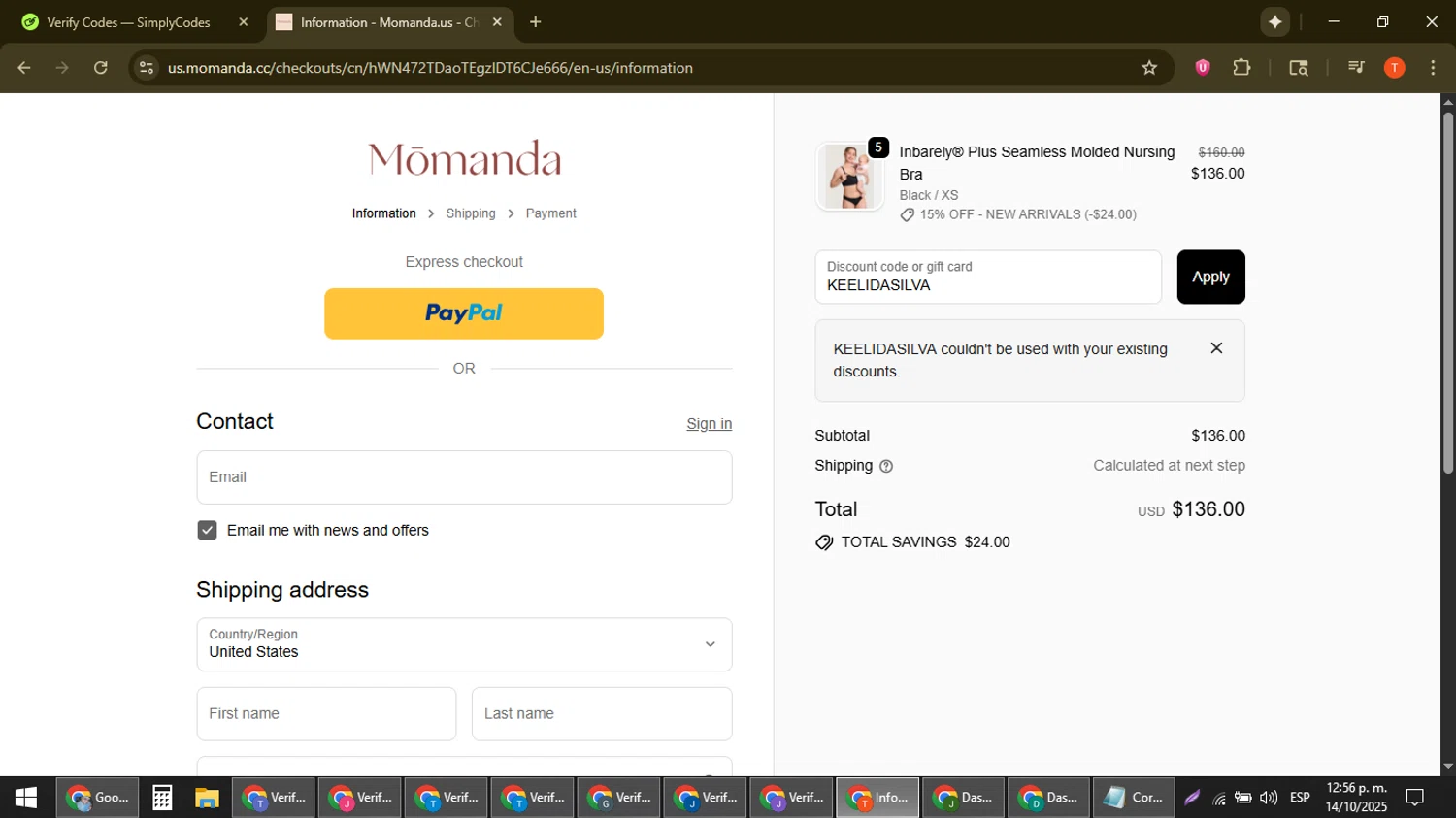Close the Information - Momanda.us tab
Image resolution: width=1456 pixels, height=818 pixels.
click(497, 21)
